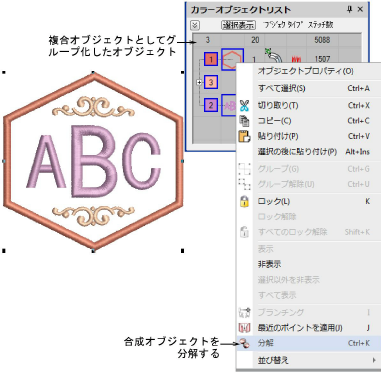Select the hexagon object thumbnail

pyautogui.click(x=232, y=59)
